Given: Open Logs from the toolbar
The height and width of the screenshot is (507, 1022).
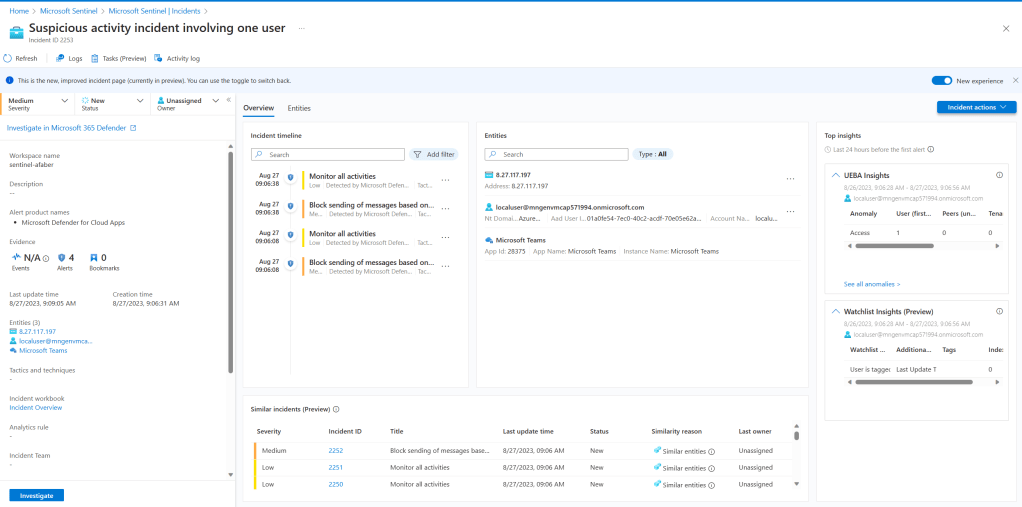Looking at the screenshot, I should pos(69,59).
